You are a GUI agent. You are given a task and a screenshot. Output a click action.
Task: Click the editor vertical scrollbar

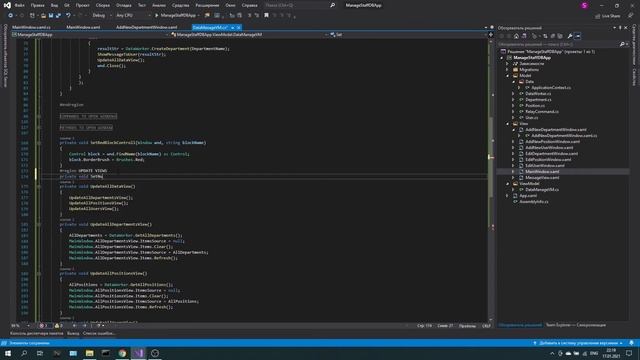491,180
